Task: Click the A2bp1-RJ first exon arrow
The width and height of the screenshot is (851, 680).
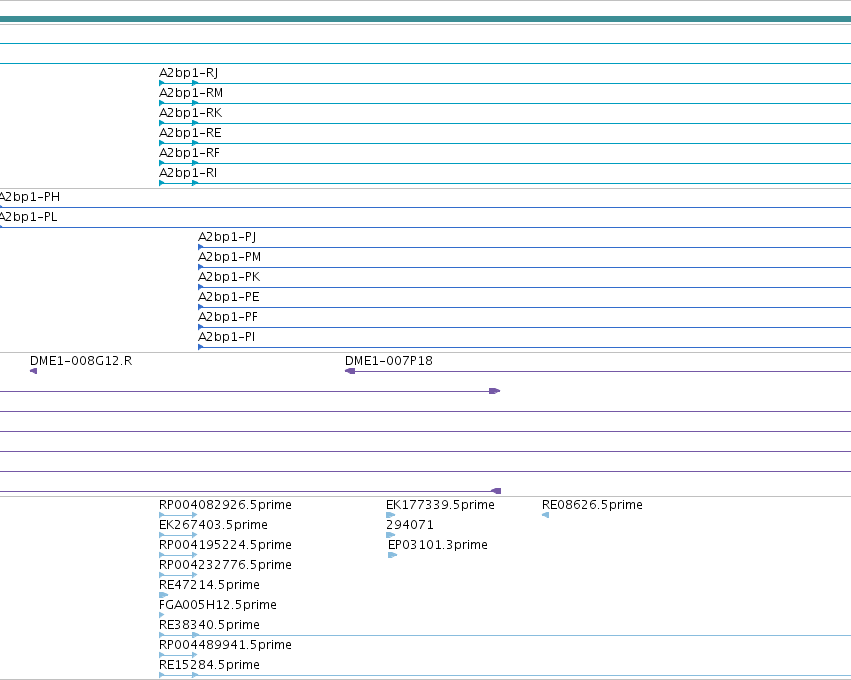Action: click(162, 83)
